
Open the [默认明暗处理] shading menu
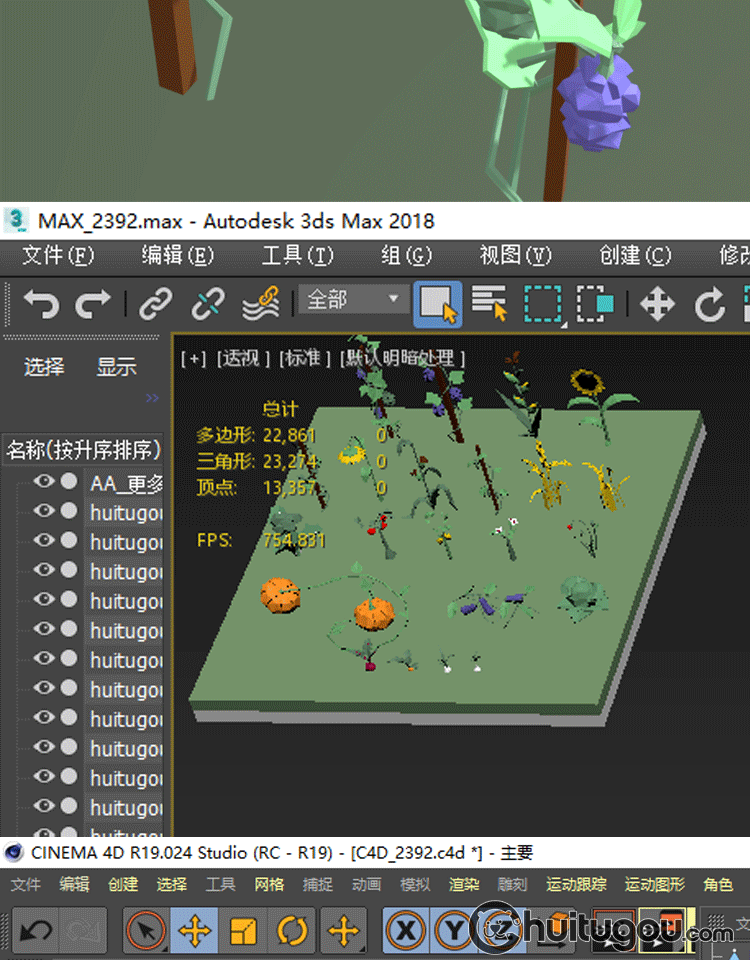[402, 358]
